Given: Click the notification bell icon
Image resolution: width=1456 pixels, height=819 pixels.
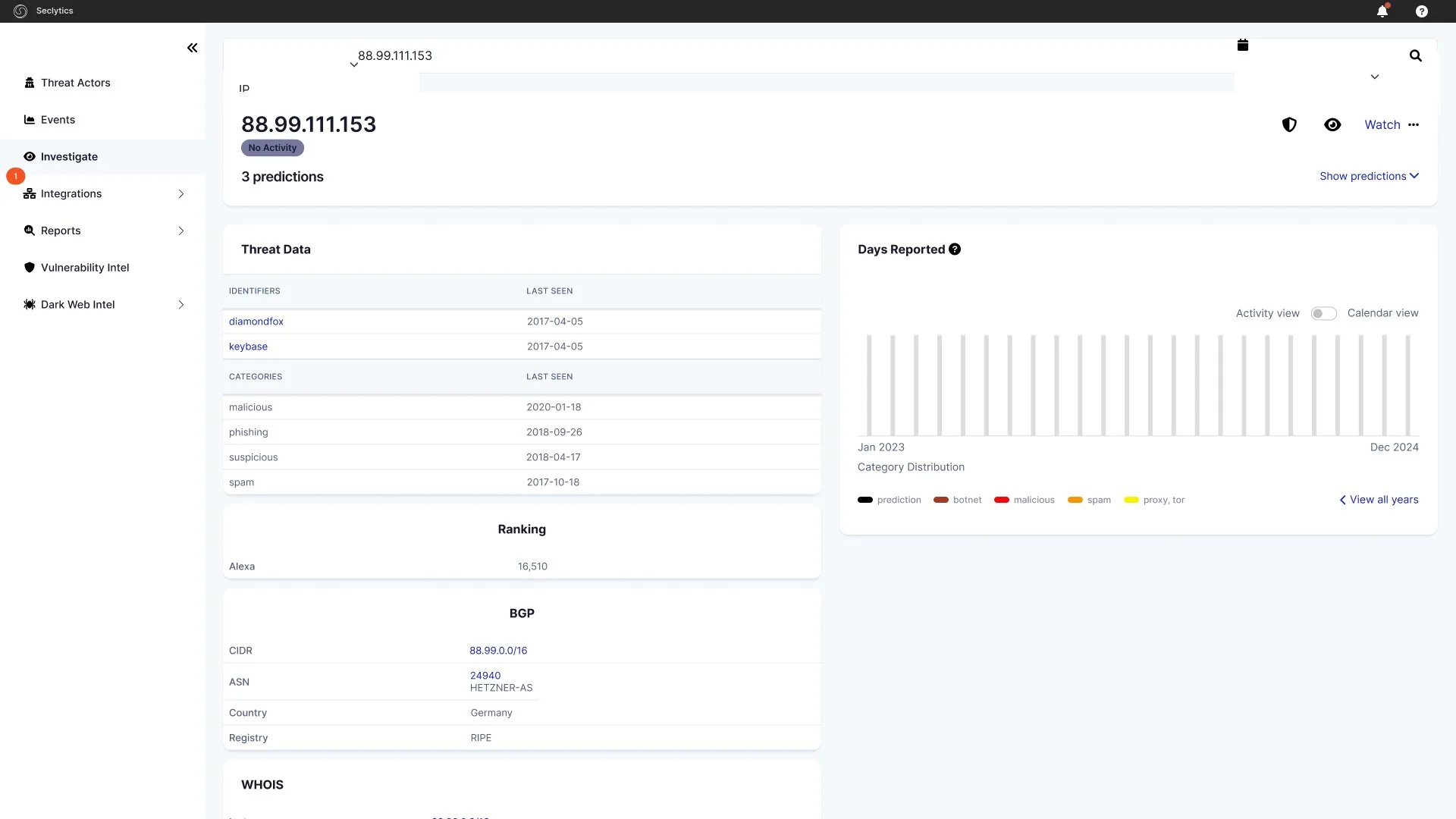Looking at the screenshot, I should (1382, 11).
